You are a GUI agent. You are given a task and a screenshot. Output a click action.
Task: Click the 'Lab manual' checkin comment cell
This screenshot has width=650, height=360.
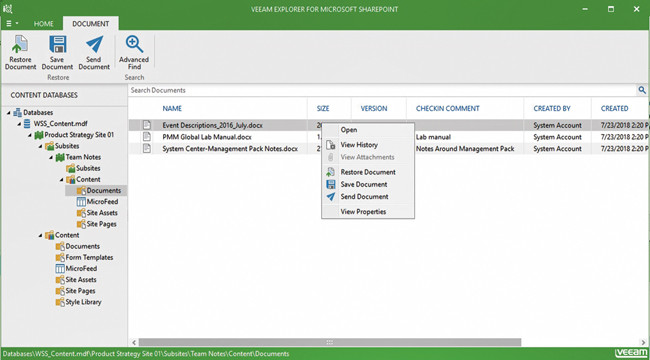(433, 137)
